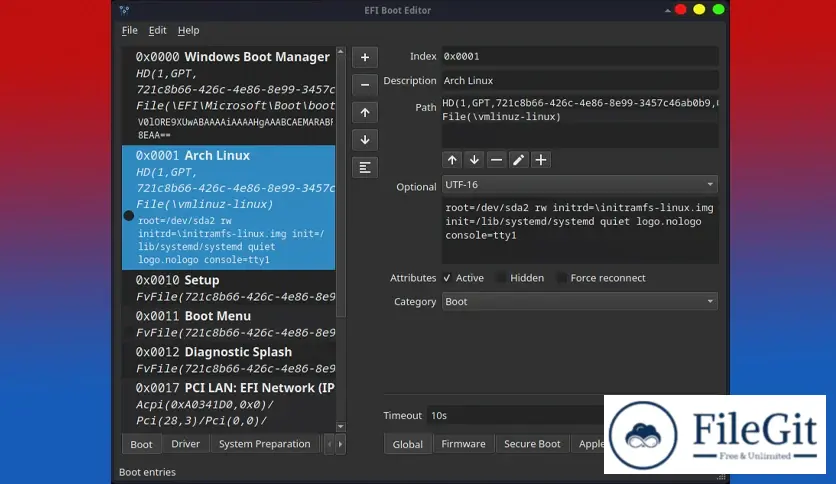Viewport: 836px width, 484px height.
Task: Open the Apple tab
Action: [x=591, y=444]
